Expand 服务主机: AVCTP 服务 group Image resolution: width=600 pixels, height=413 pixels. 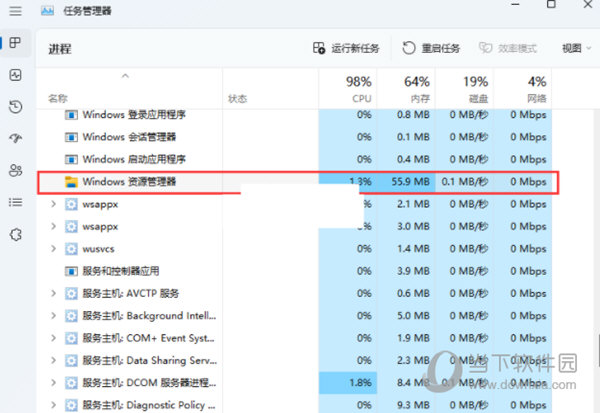(53, 294)
